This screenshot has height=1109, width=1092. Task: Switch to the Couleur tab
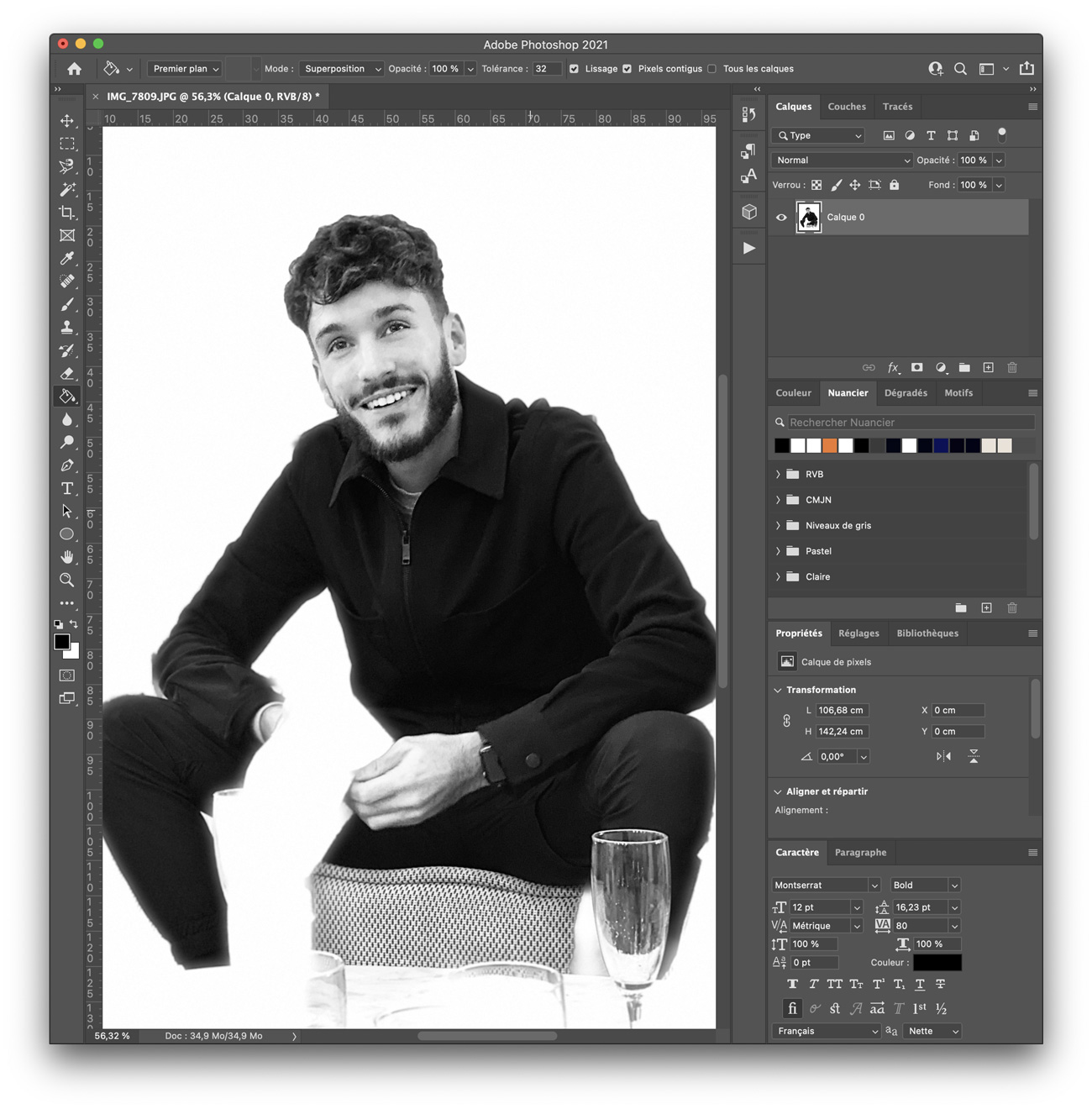coord(793,393)
